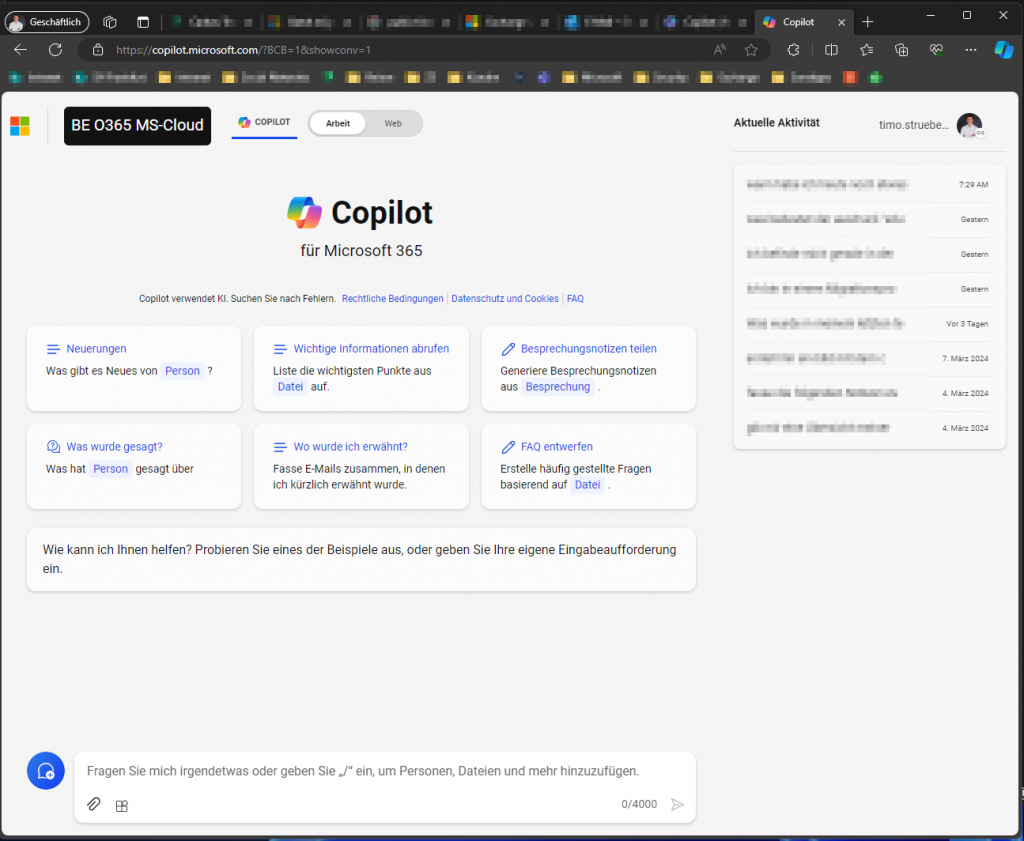Image resolution: width=1024 pixels, height=841 pixels.
Task: Select the Arbeit toggle option
Action: coord(338,123)
